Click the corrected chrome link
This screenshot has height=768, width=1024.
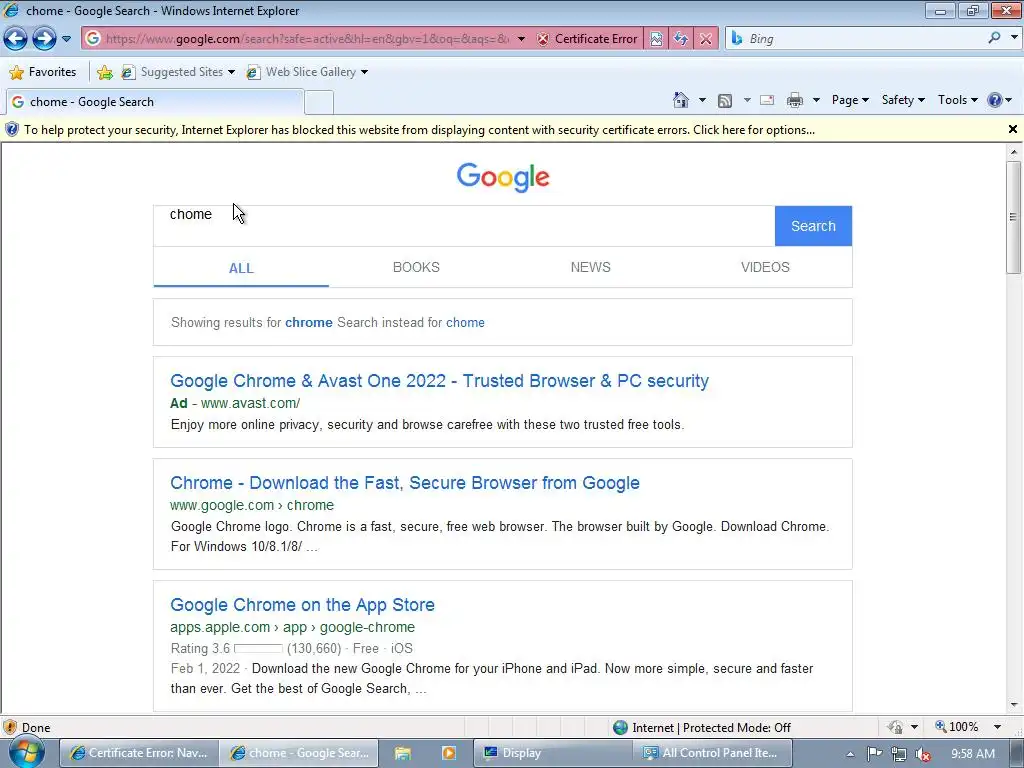309,323
